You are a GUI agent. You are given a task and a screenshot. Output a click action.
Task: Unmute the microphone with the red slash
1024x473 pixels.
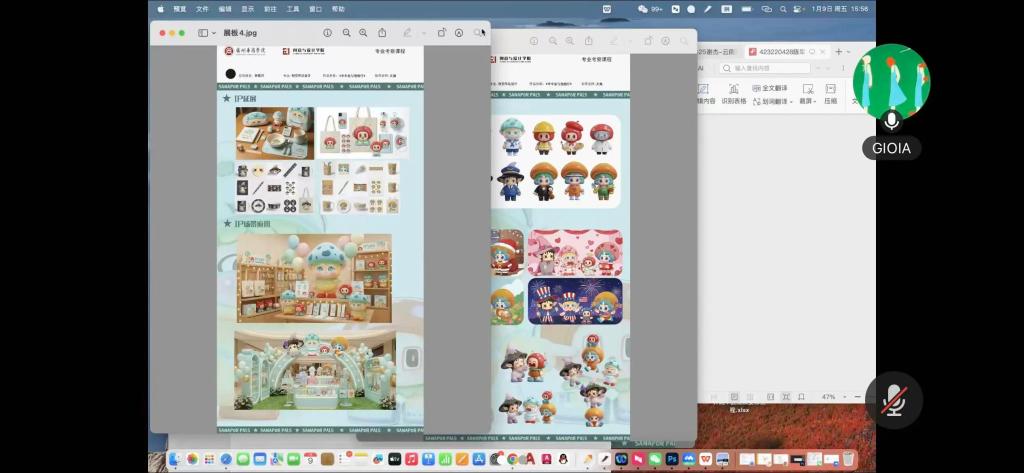893,403
